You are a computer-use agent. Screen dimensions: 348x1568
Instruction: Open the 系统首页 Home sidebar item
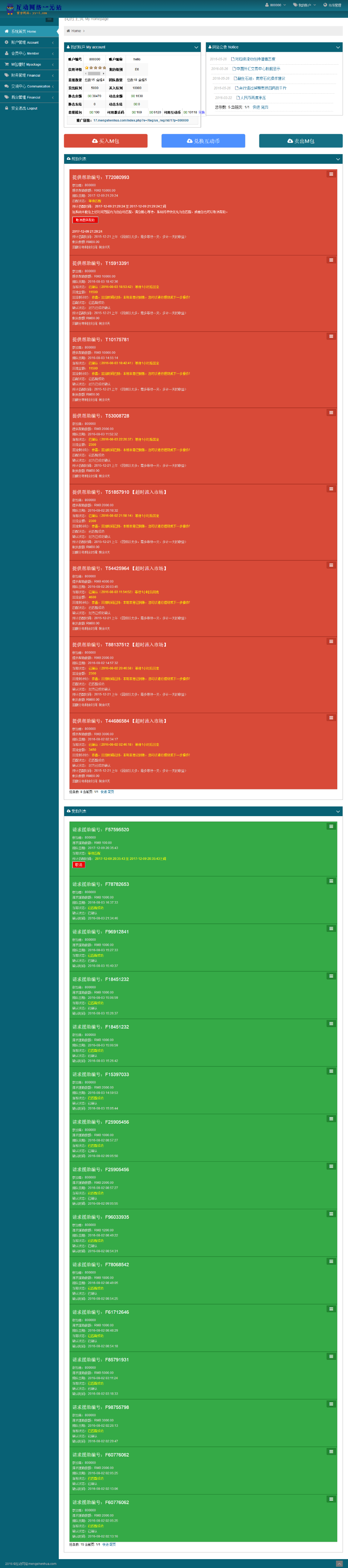click(29, 31)
